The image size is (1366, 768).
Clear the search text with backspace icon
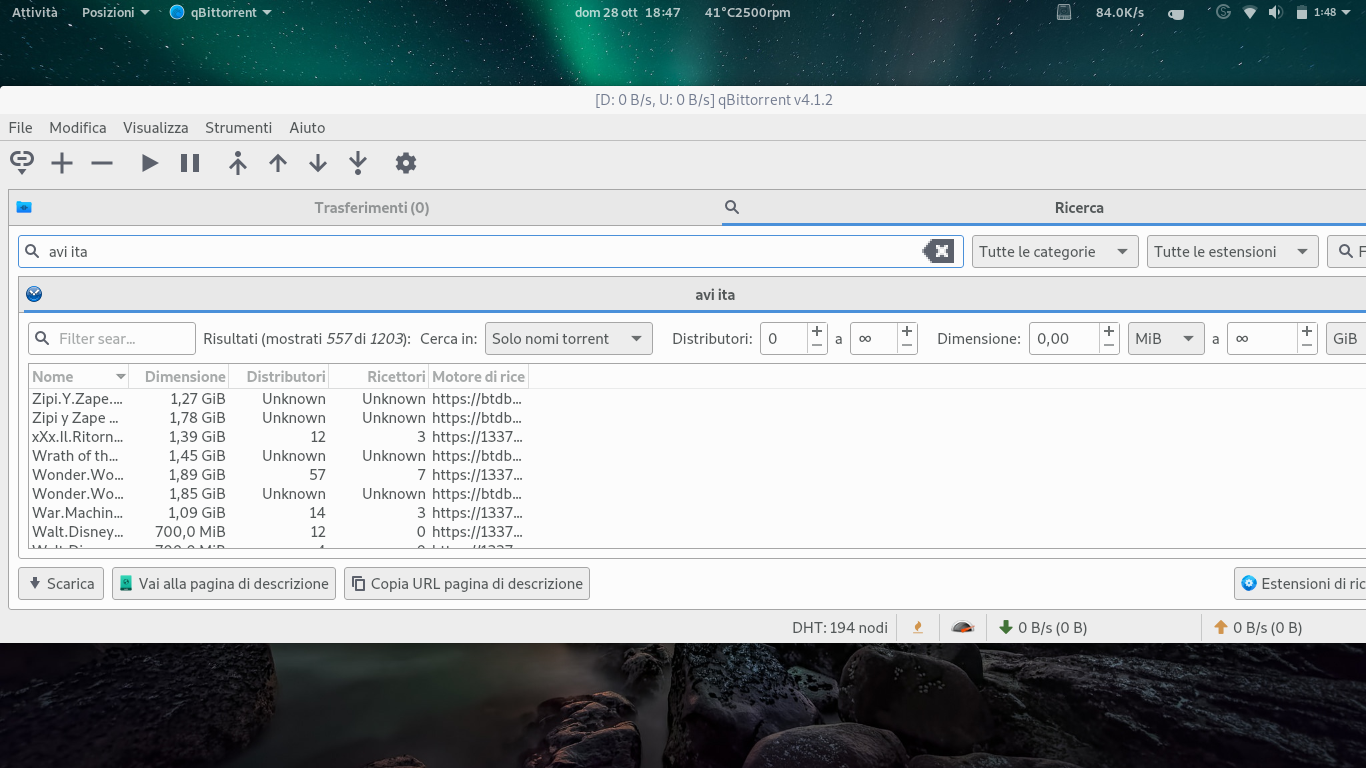pos(938,252)
